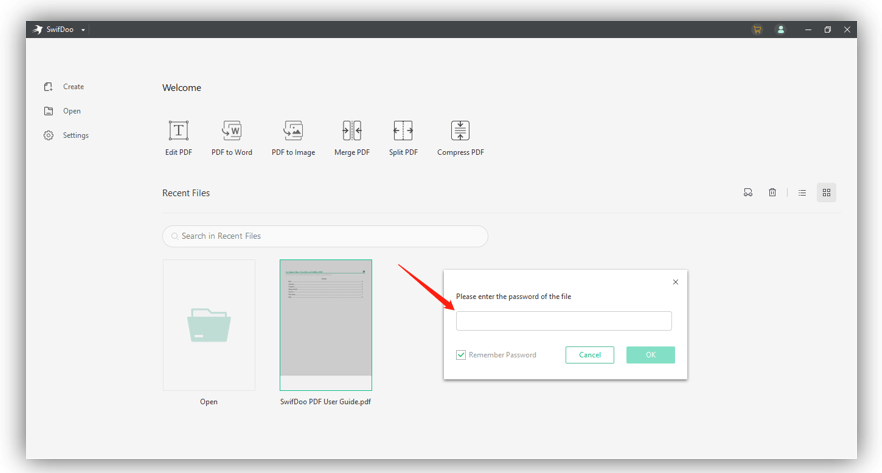Switch recent files to grid view
The width and height of the screenshot is (882, 473).
click(x=826, y=192)
